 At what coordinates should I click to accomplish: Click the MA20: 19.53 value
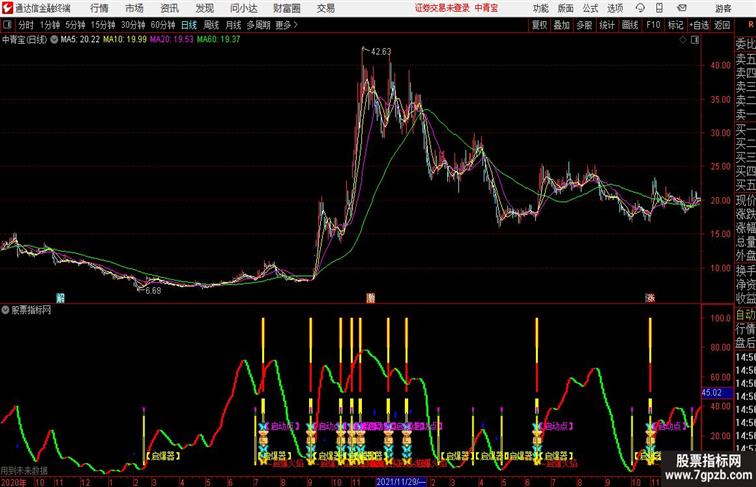click(x=171, y=40)
